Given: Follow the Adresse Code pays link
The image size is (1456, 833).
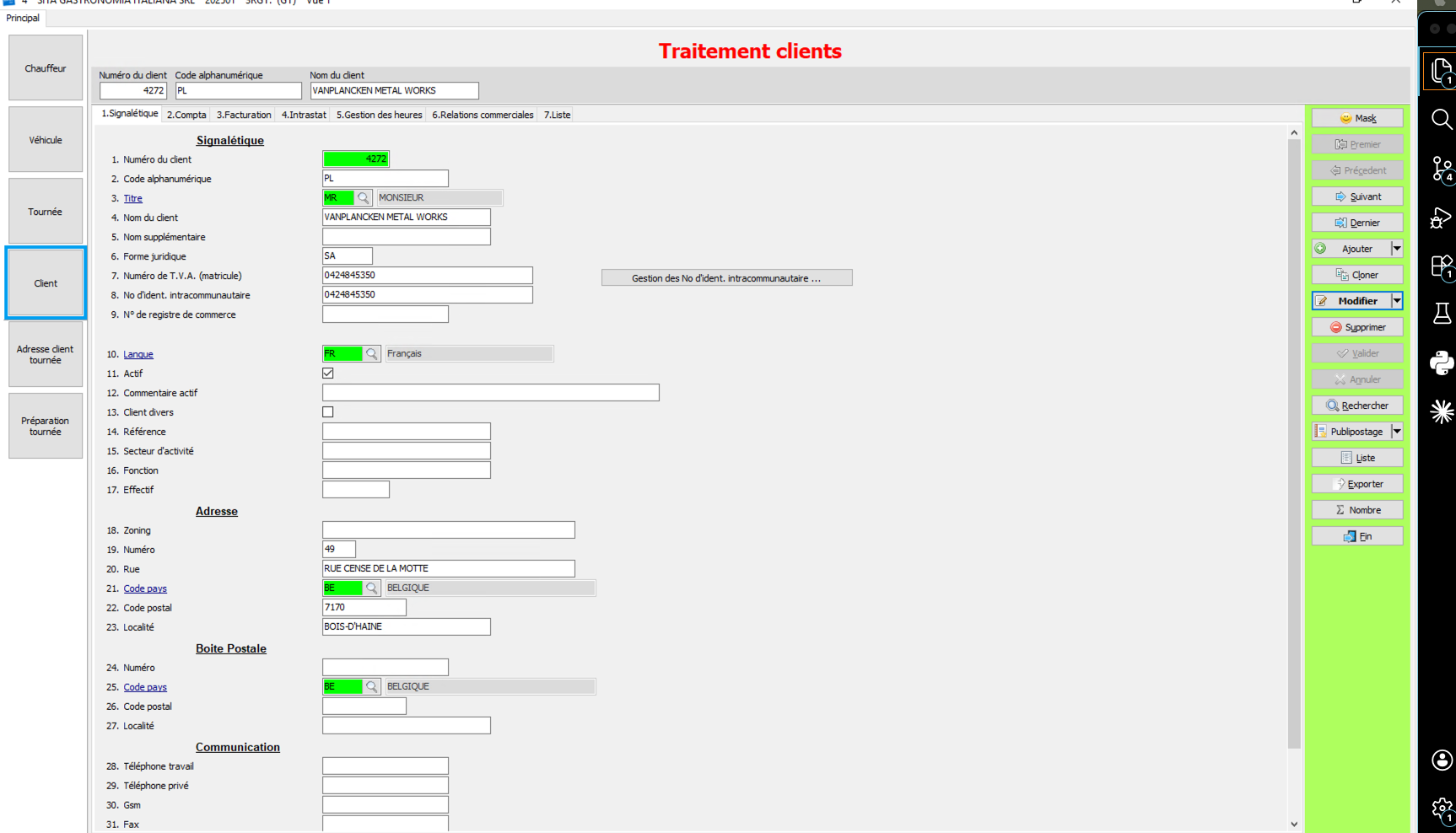Looking at the screenshot, I should (145, 588).
